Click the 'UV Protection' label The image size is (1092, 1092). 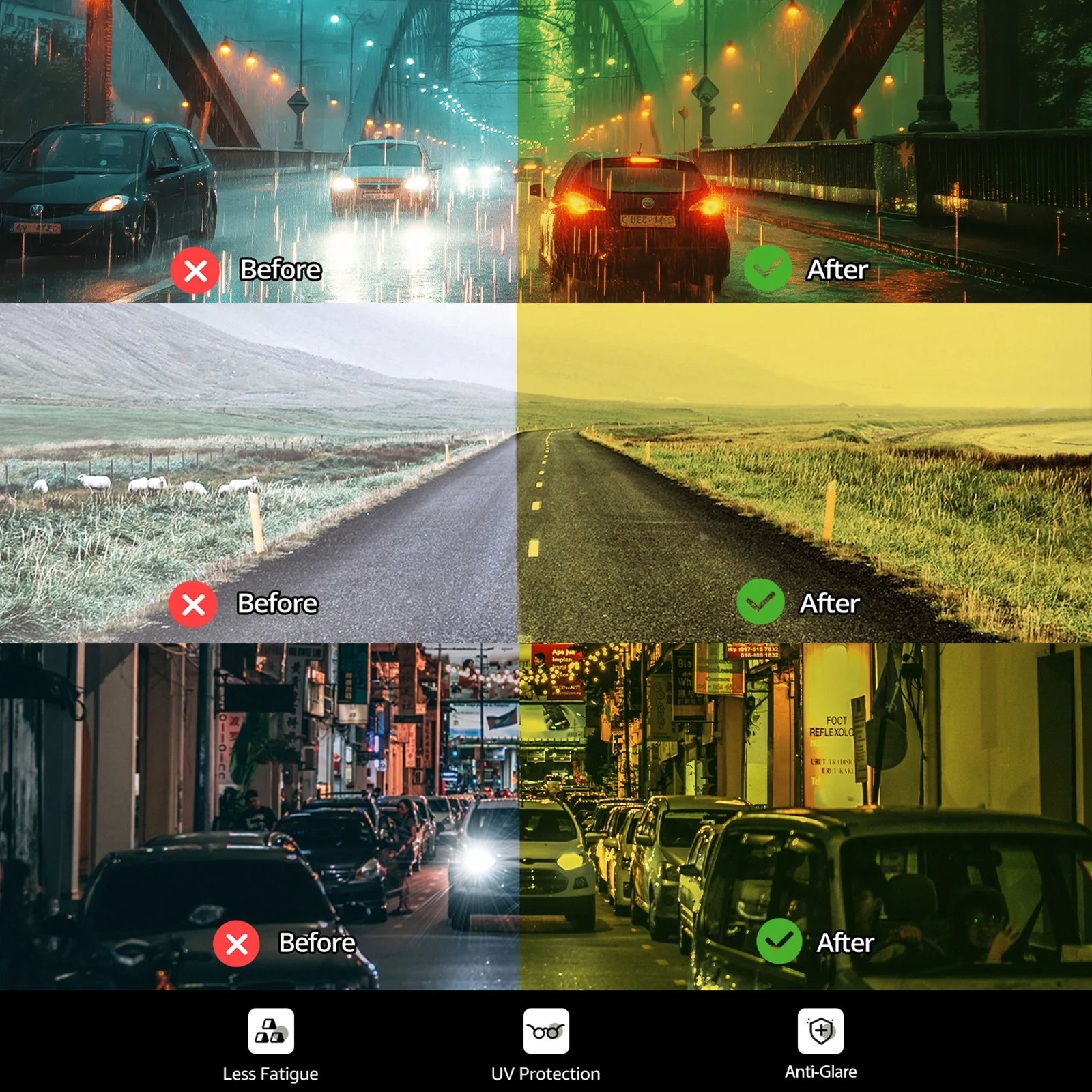545,1074
